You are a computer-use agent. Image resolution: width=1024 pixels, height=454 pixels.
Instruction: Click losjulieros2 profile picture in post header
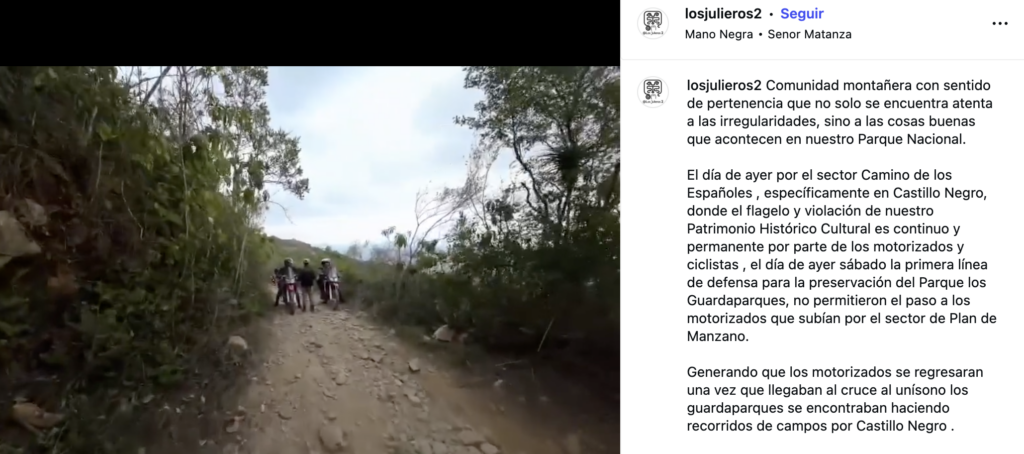(652, 23)
